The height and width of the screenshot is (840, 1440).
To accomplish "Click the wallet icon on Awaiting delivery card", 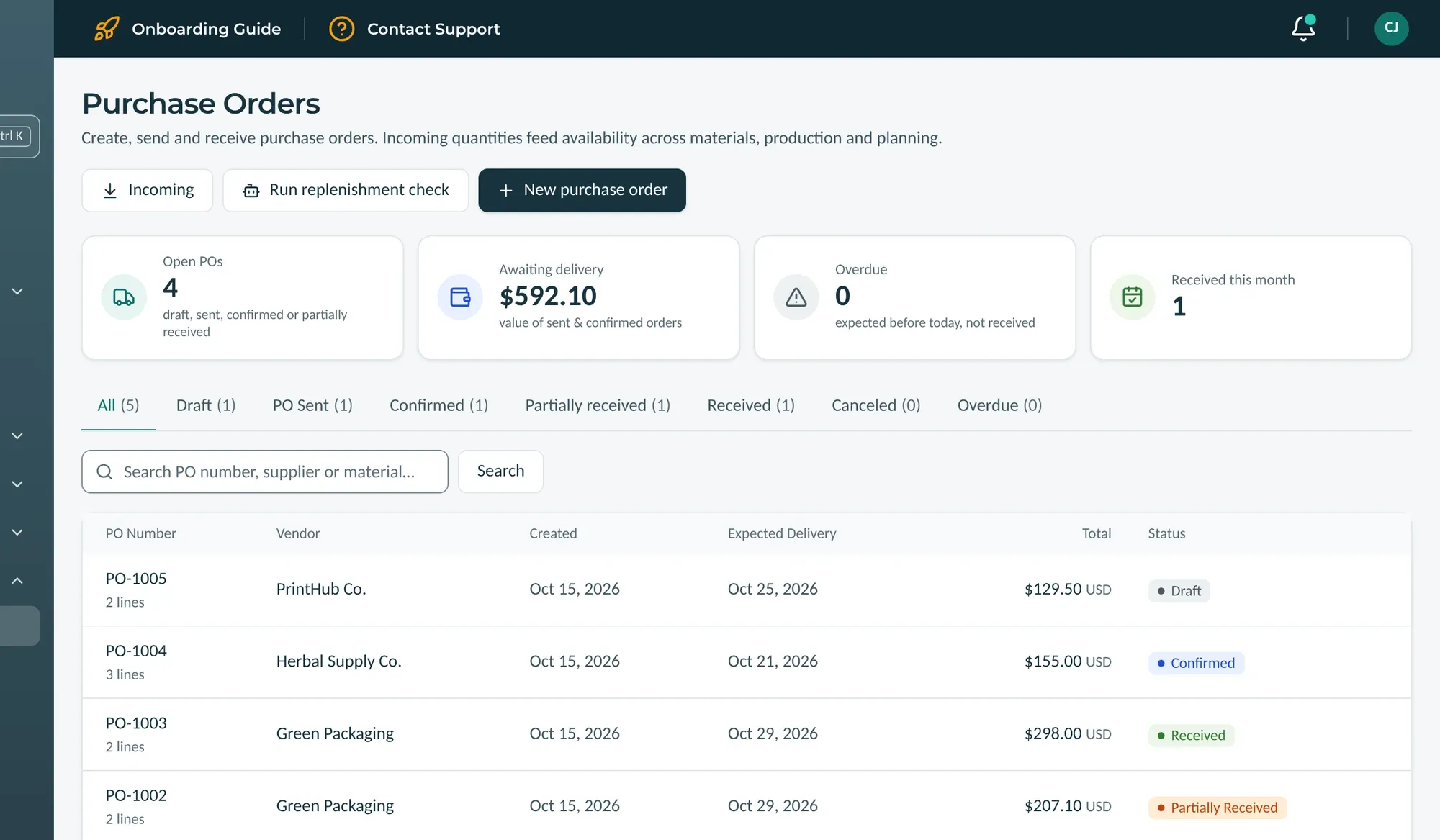I will pyautogui.click(x=460, y=297).
